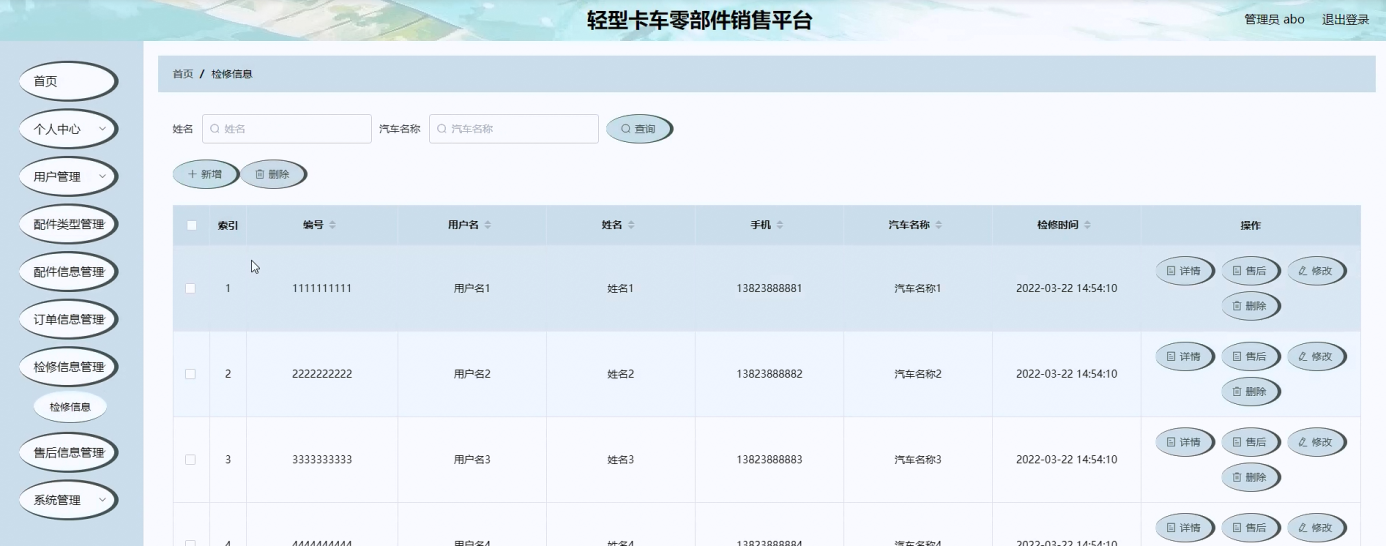Click the 新增 add button
Viewport: 1386px width, 546px height.
coord(205,174)
